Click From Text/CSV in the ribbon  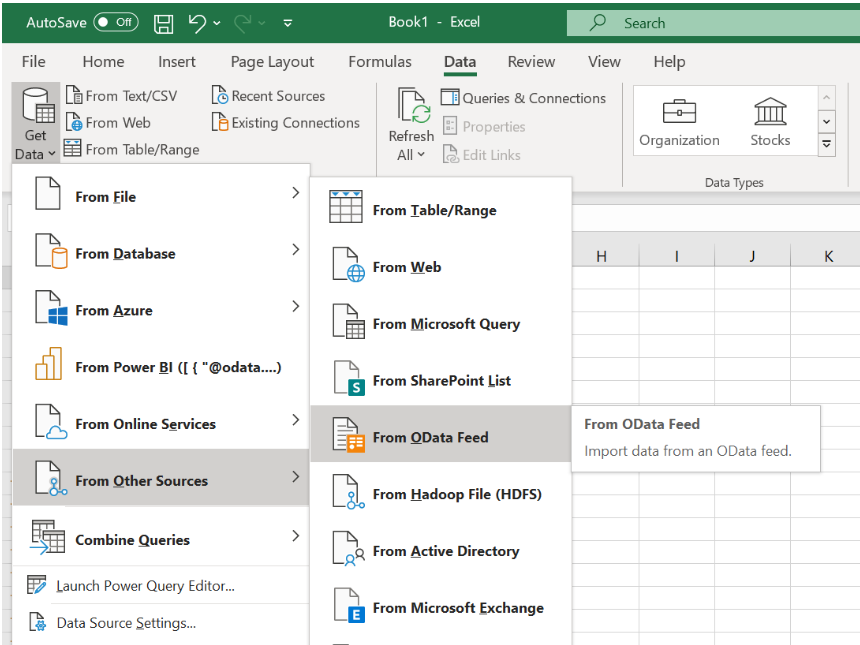coord(121,95)
